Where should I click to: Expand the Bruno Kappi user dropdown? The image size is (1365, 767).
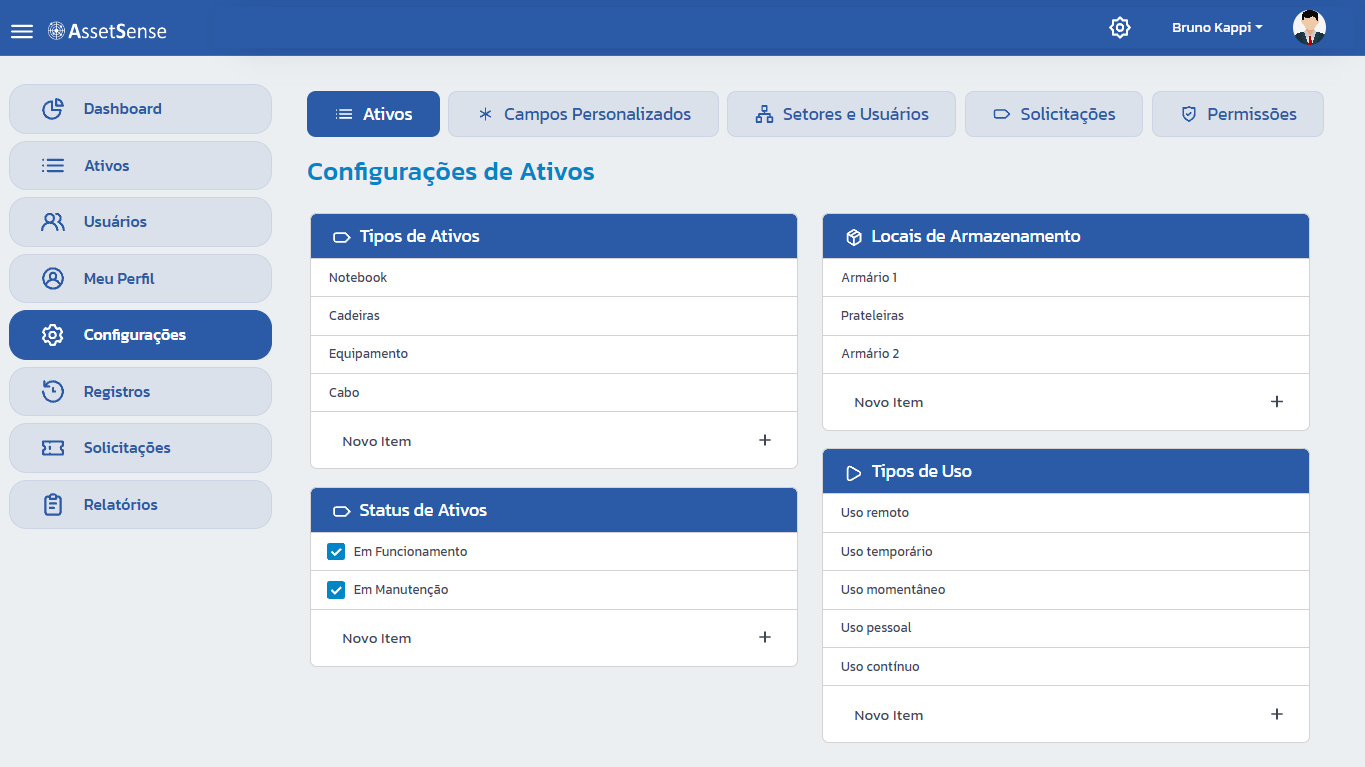tap(1217, 28)
